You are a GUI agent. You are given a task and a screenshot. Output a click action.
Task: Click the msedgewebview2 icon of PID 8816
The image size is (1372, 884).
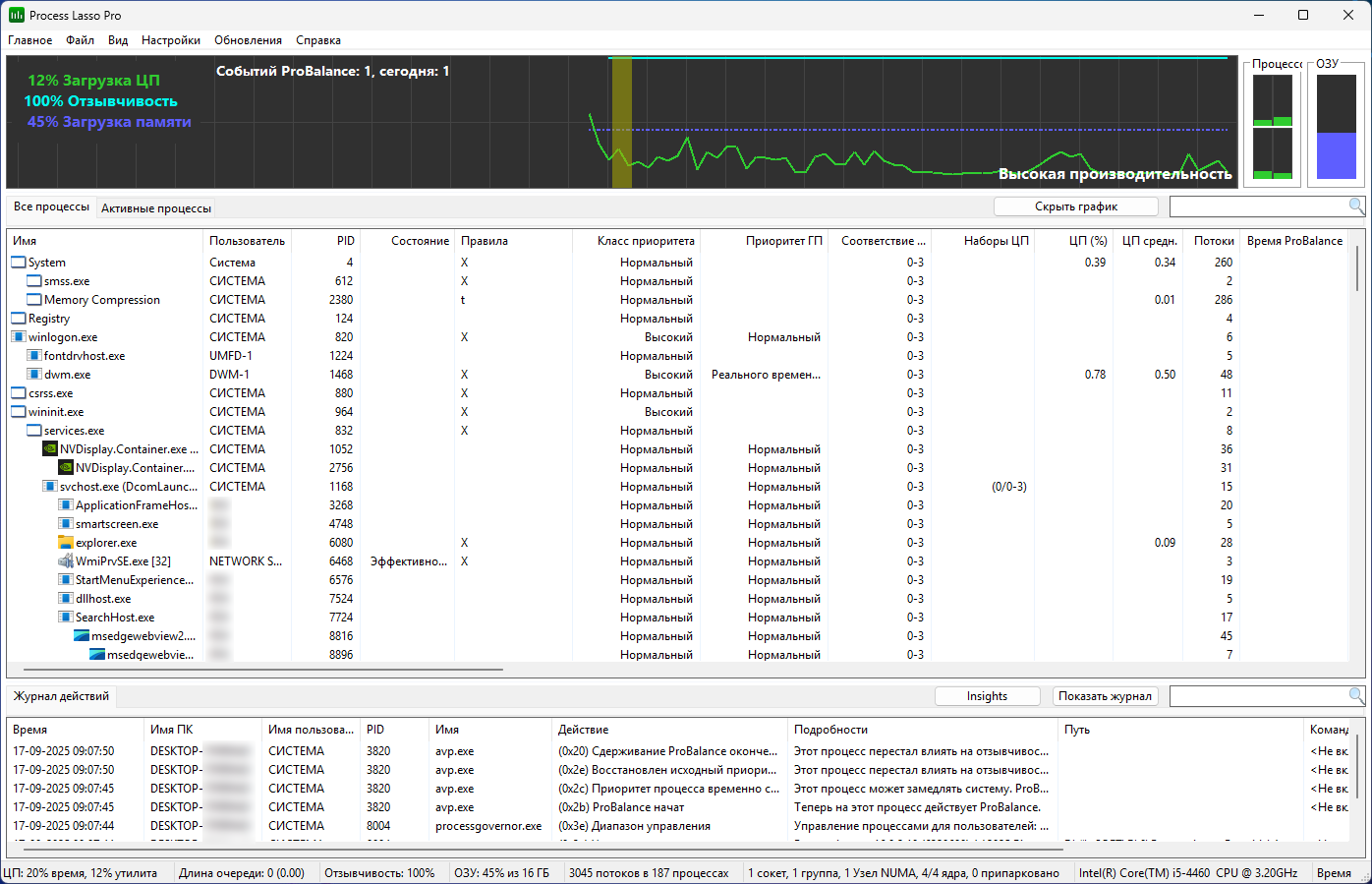tap(82, 636)
